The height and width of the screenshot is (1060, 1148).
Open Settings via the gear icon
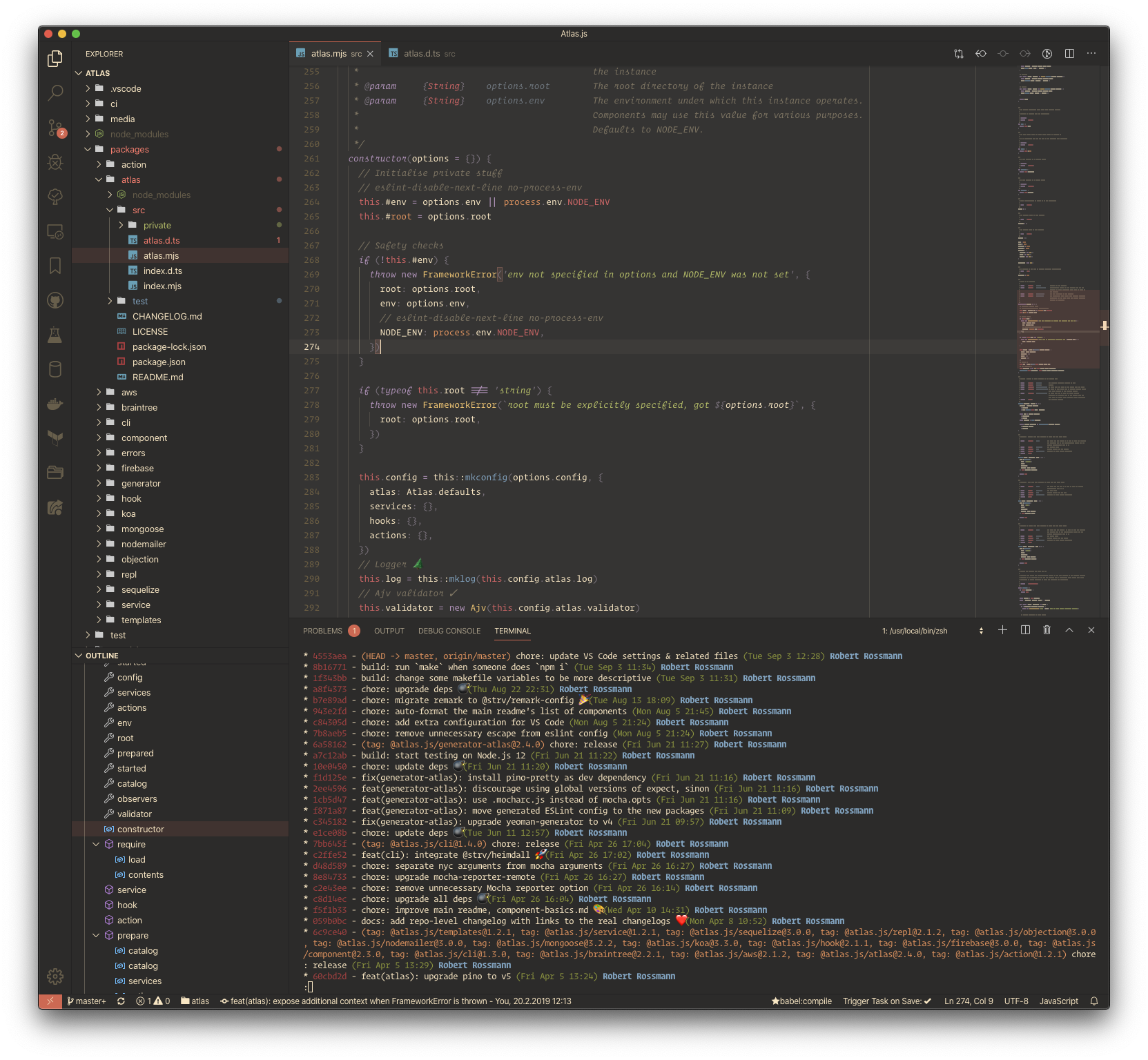point(55,976)
